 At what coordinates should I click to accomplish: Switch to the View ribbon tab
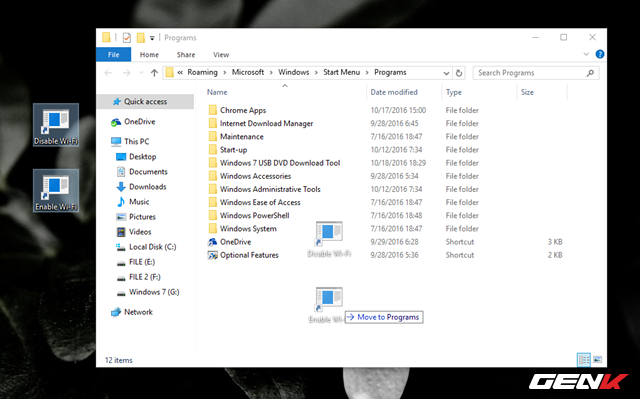coord(221,55)
